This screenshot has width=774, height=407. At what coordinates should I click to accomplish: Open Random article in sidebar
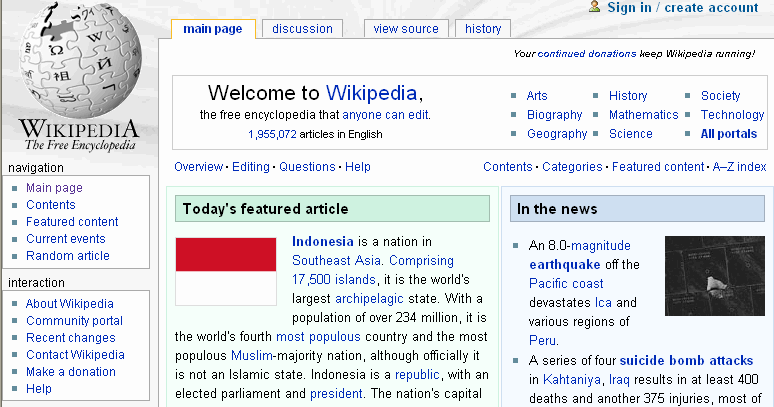click(68, 256)
